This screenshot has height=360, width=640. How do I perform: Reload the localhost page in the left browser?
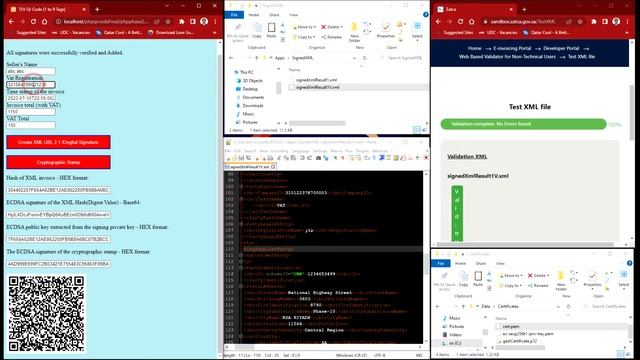[33, 21]
